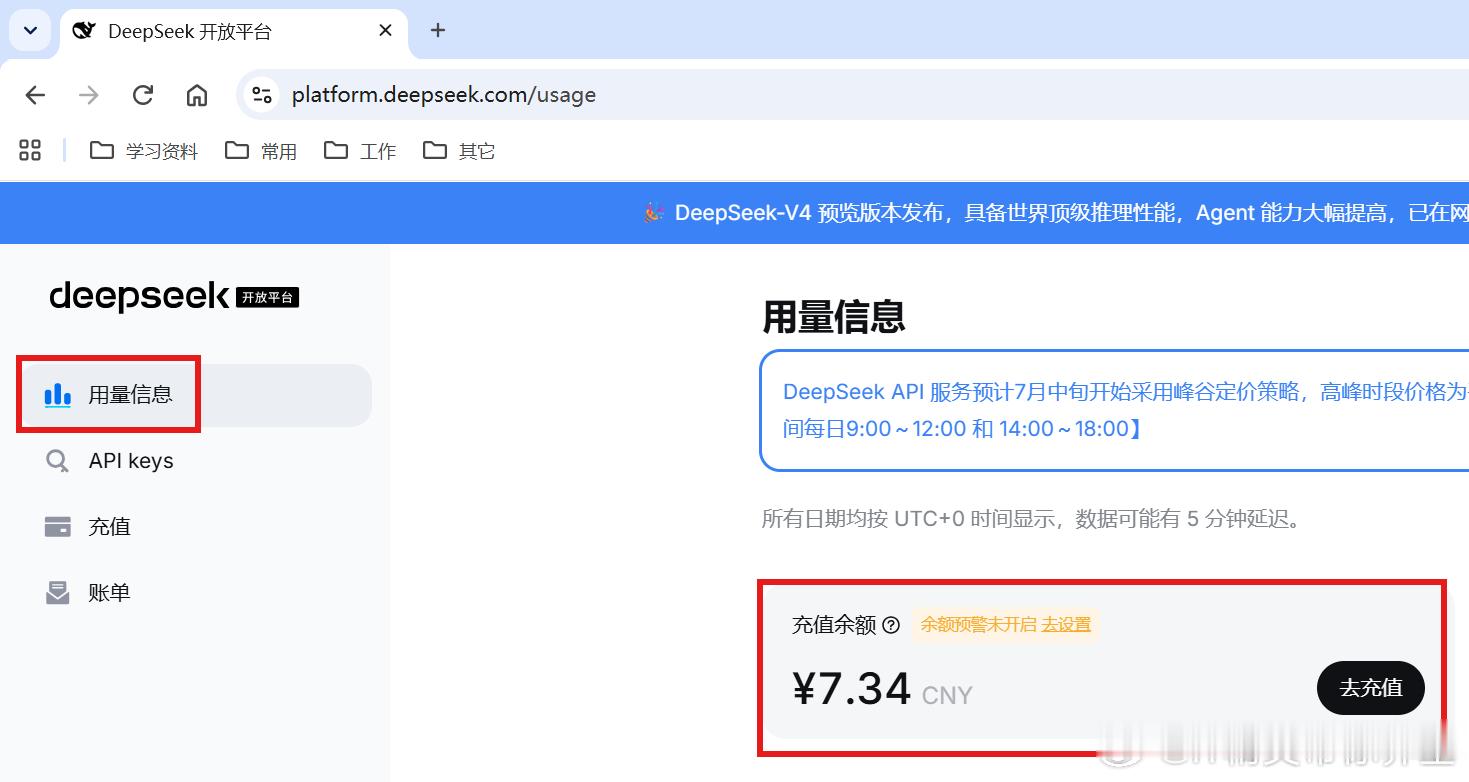Click the help question icon next to 充值余额
Screen dimensions: 1469x782
(891, 625)
